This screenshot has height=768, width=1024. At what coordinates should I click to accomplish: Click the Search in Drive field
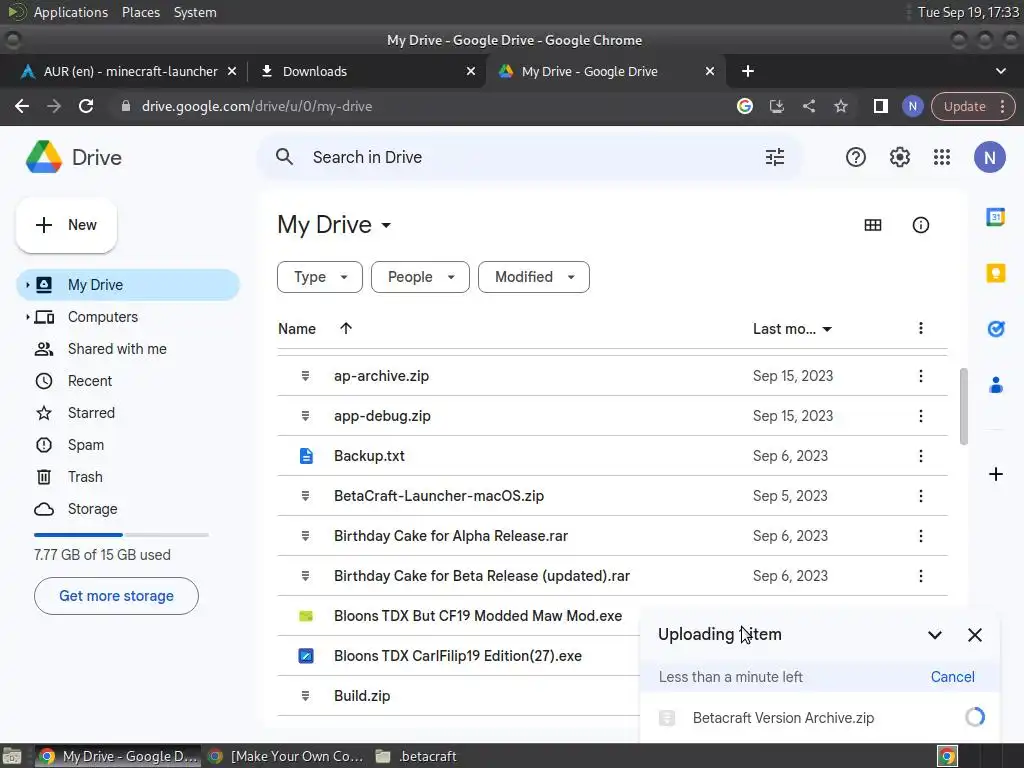[x=529, y=157]
